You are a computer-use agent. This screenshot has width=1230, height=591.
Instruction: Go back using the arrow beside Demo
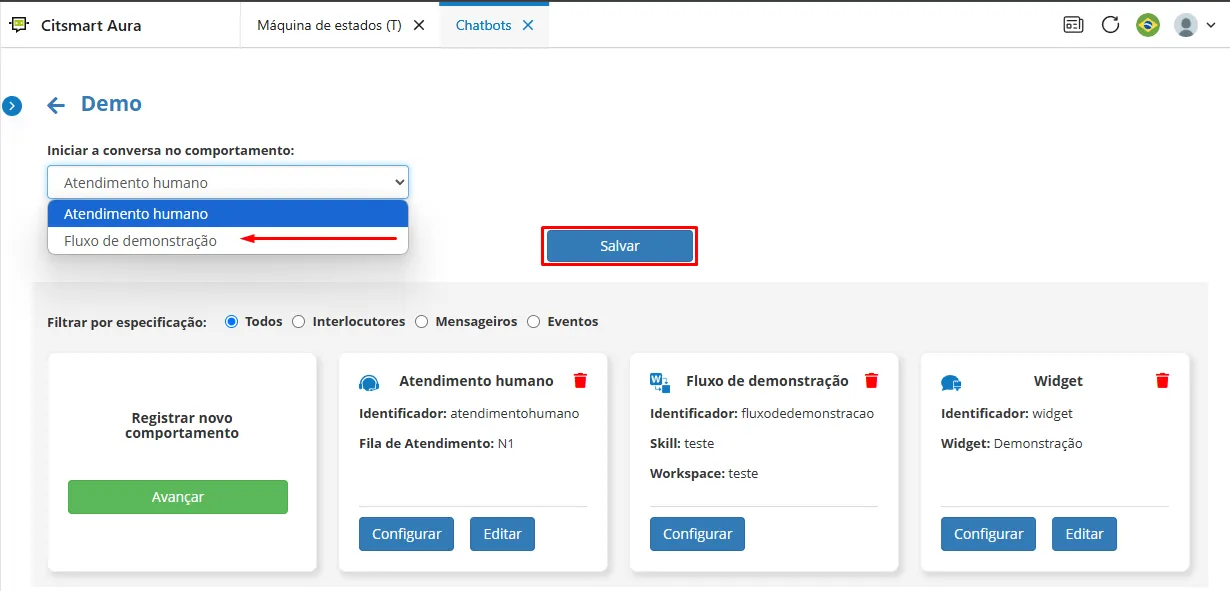[56, 105]
